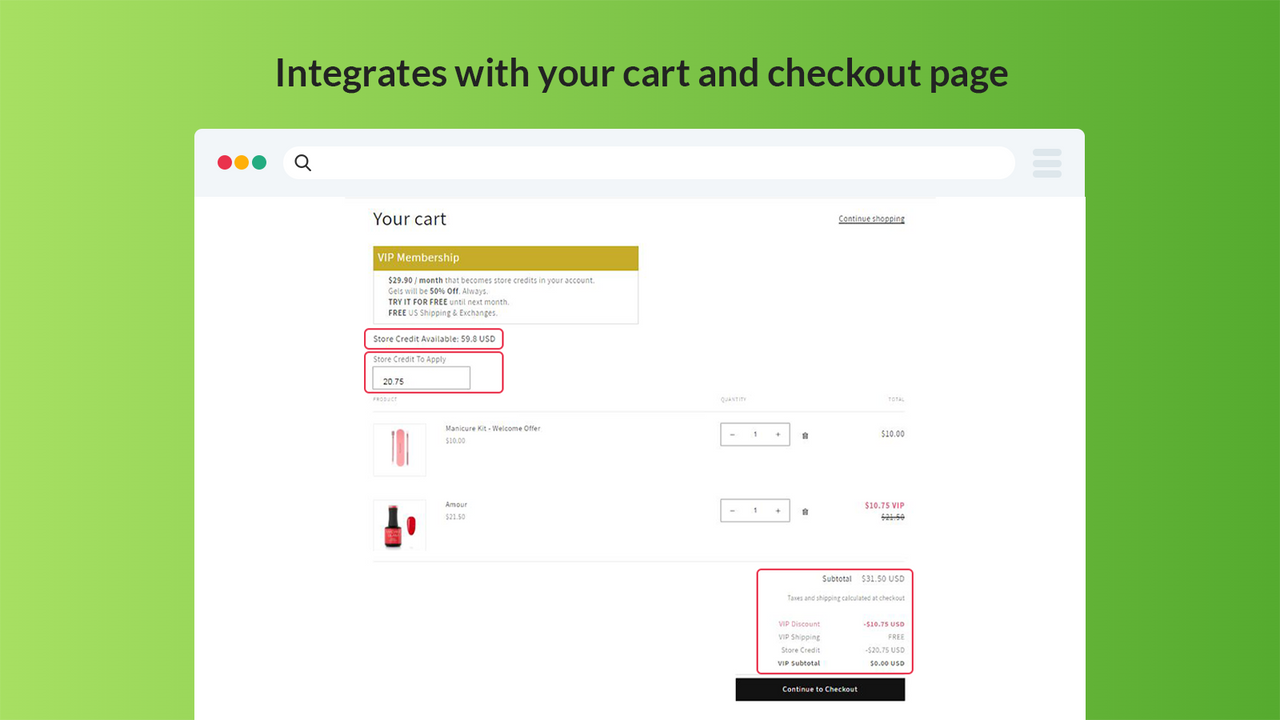Screen dimensions: 1280x720
Task: Click the browser search bar
Action: coord(649,163)
